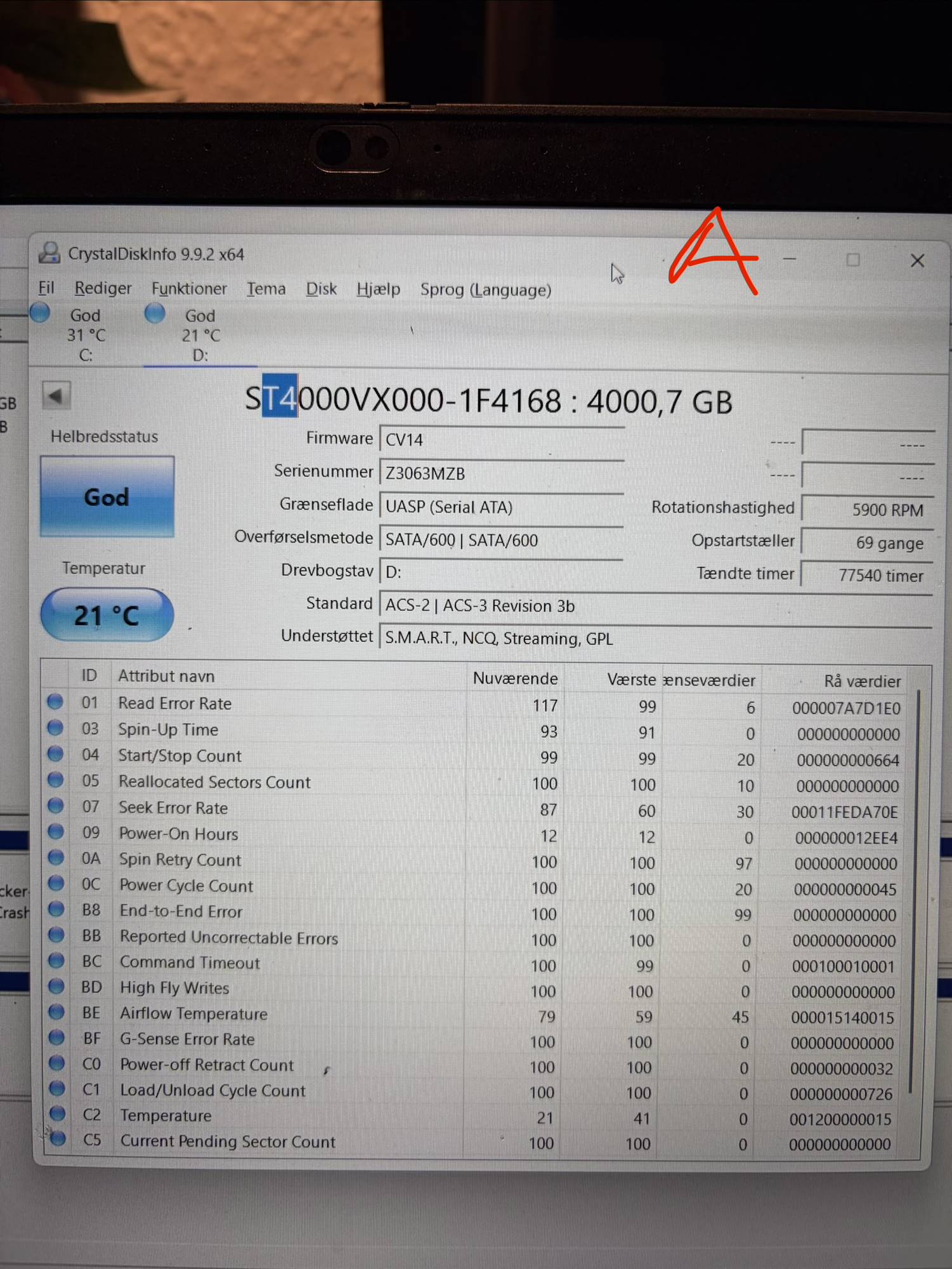Image resolution: width=952 pixels, height=1269 pixels.
Task: Click the Rå værdier column header
Action: [x=863, y=681]
